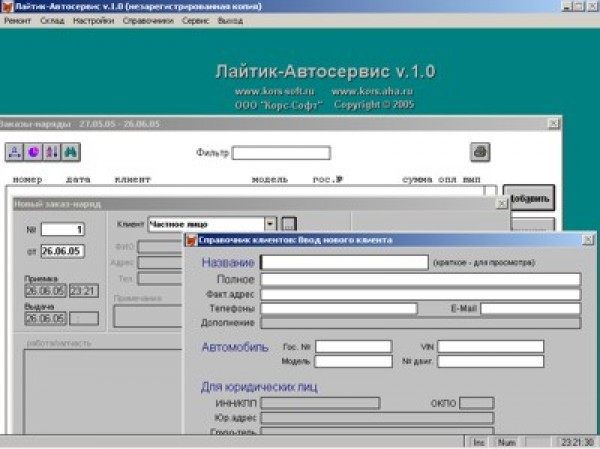Click the Выдача time field
Image resolution: width=600 pixels, height=449 pixels.
click(x=83, y=318)
